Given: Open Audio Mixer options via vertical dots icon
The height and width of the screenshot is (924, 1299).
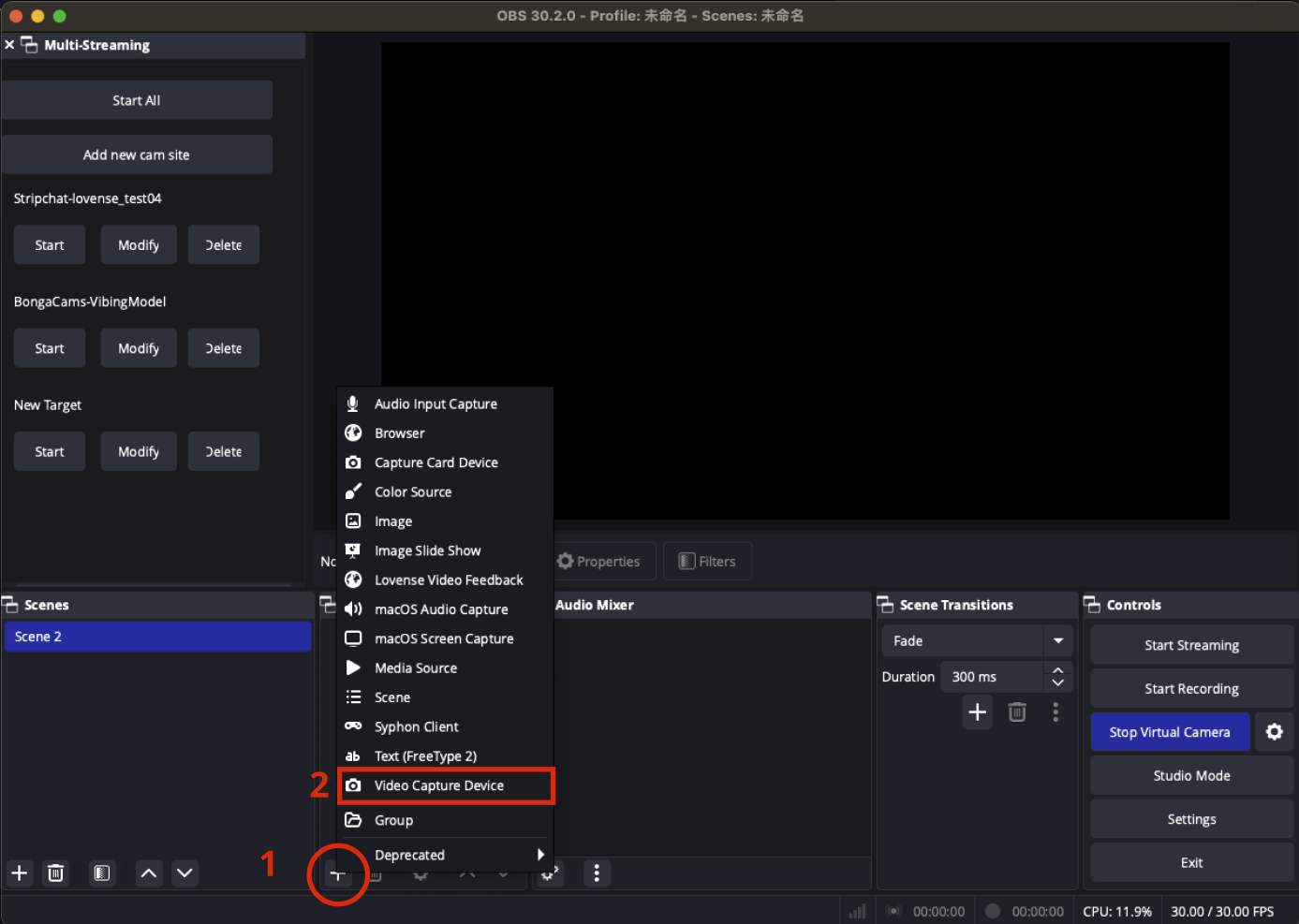Looking at the screenshot, I should tap(597, 873).
